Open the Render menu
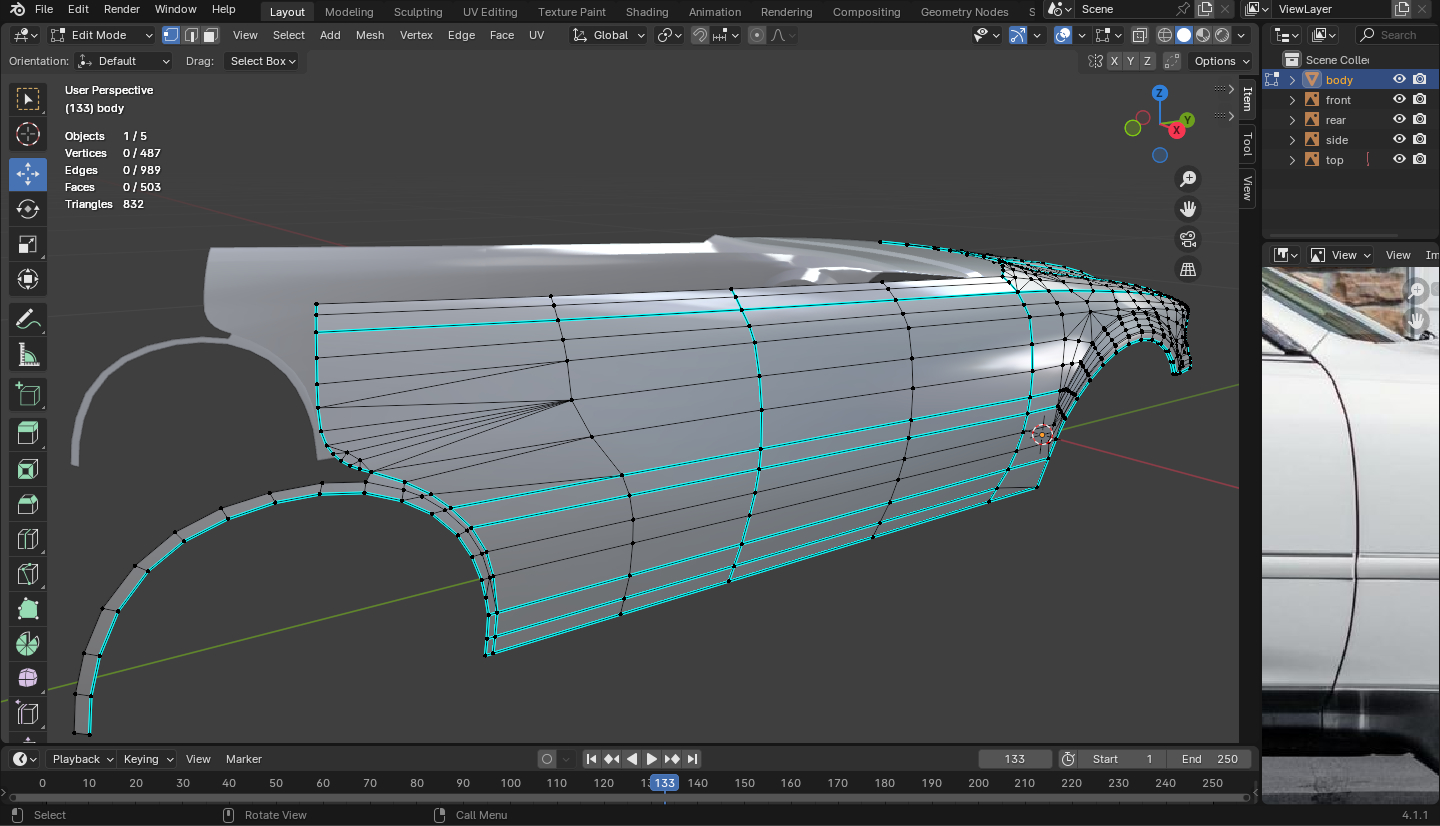Screen dimensions: 1440x826 pos(122,9)
